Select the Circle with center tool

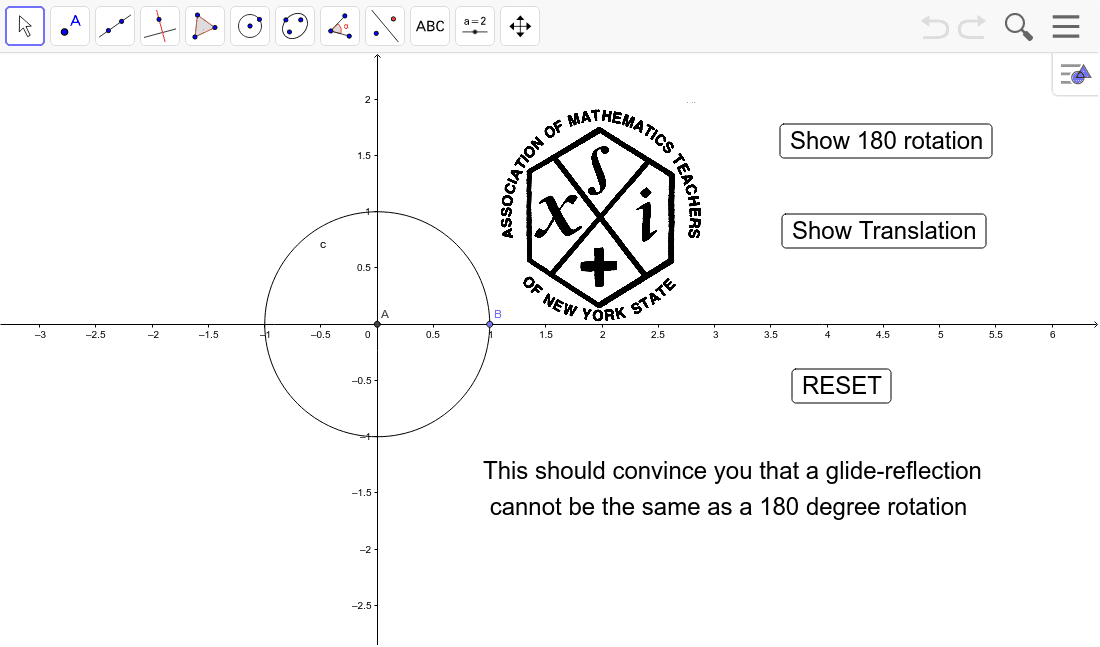coord(250,27)
